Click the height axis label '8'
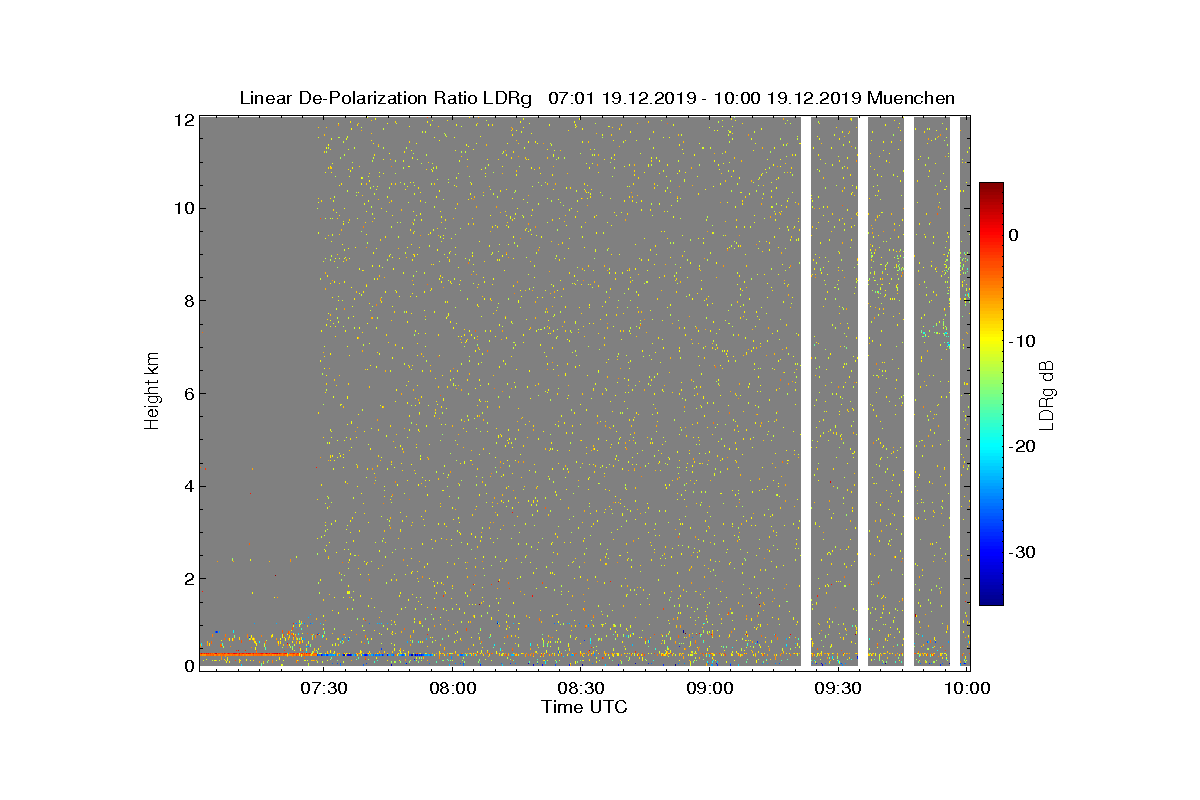 [188, 300]
